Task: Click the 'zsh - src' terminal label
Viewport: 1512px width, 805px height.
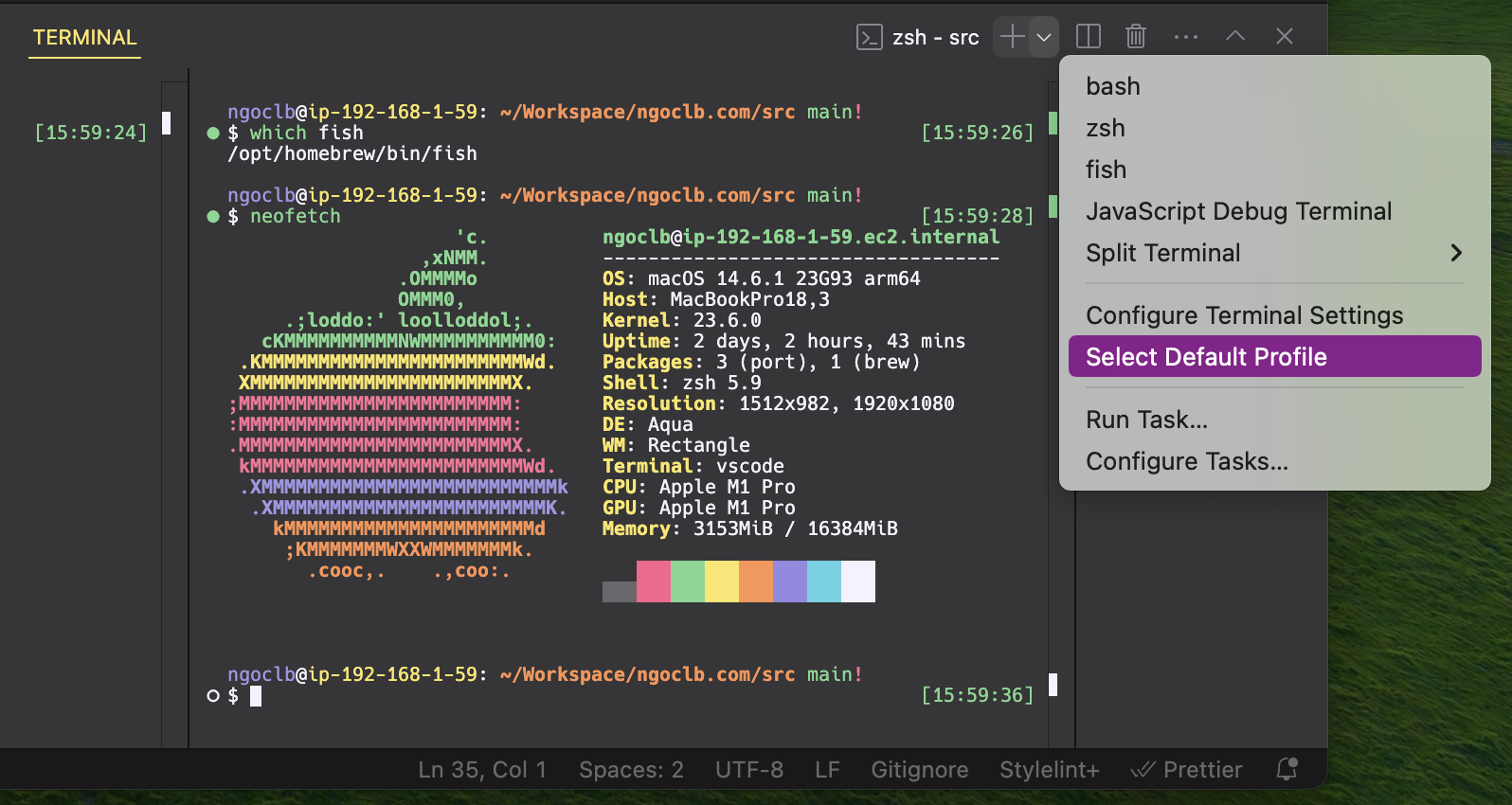Action: [x=936, y=38]
